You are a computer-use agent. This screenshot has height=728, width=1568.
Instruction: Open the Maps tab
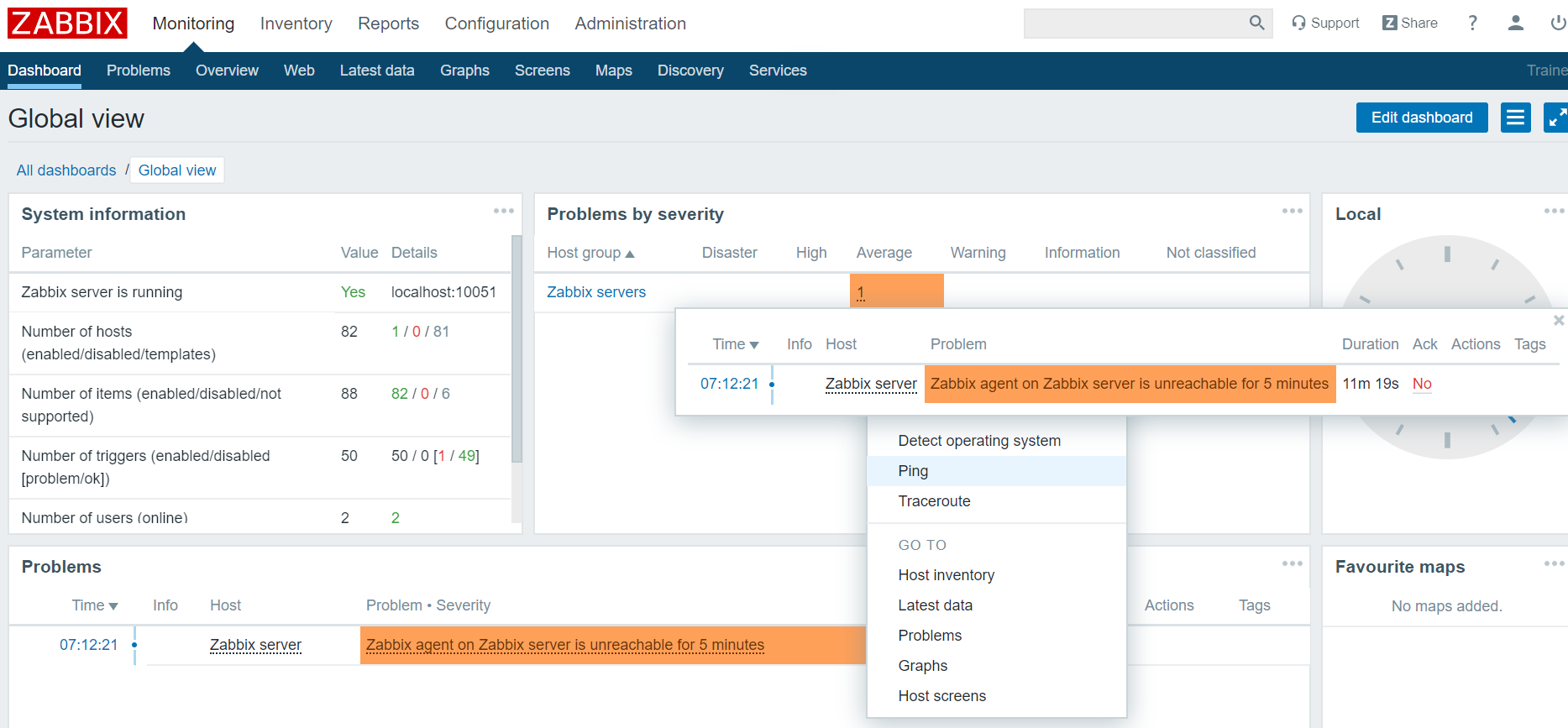[x=614, y=71]
